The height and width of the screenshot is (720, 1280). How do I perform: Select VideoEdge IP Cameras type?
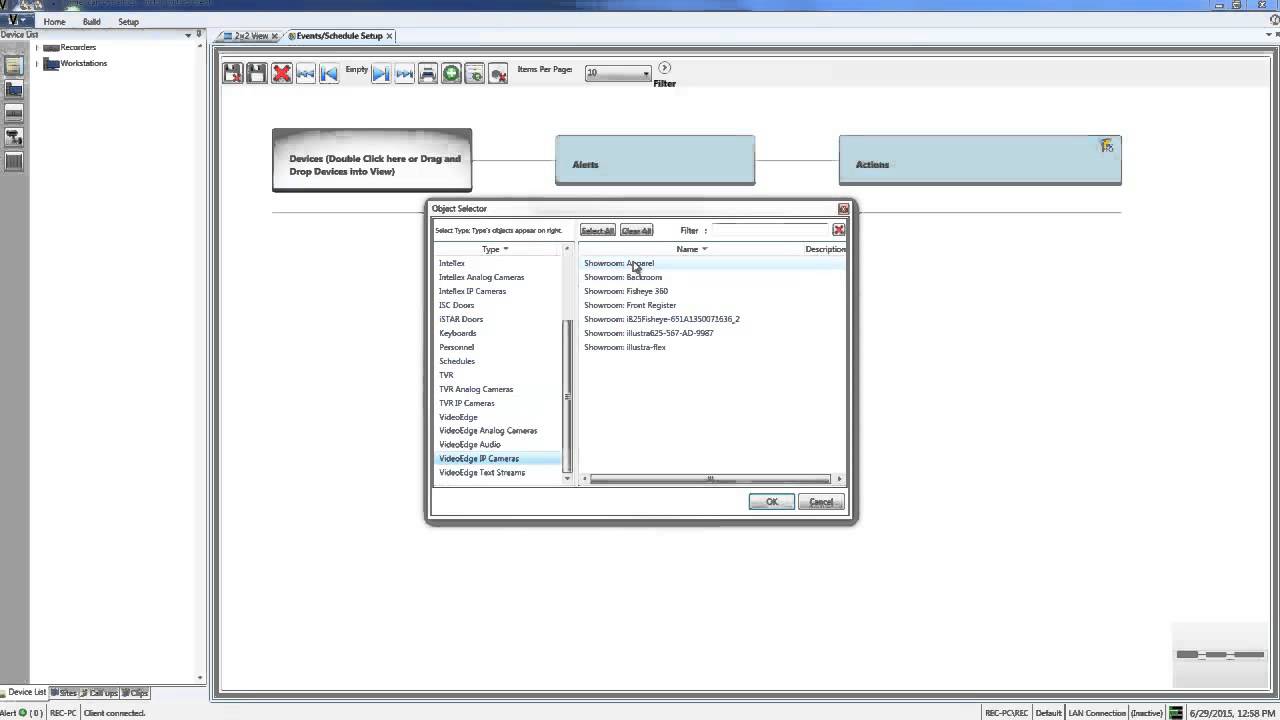click(479, 458)
